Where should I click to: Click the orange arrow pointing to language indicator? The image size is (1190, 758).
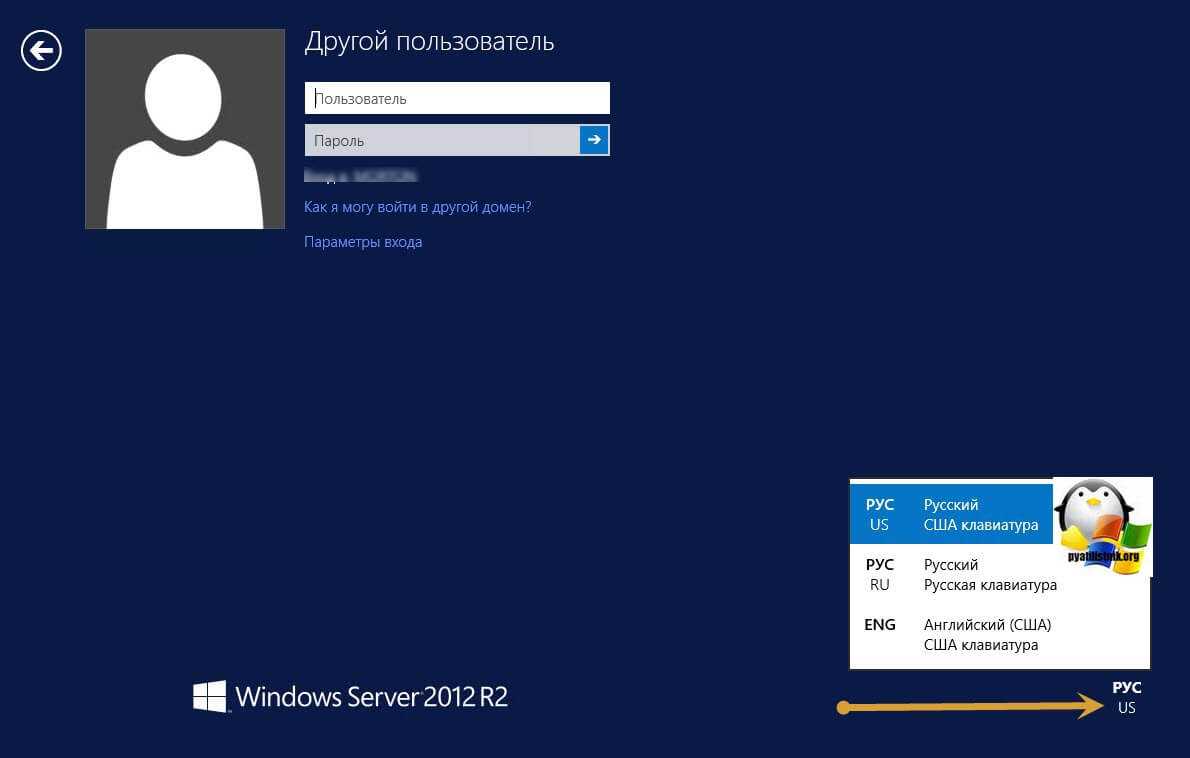coord(968,708)
